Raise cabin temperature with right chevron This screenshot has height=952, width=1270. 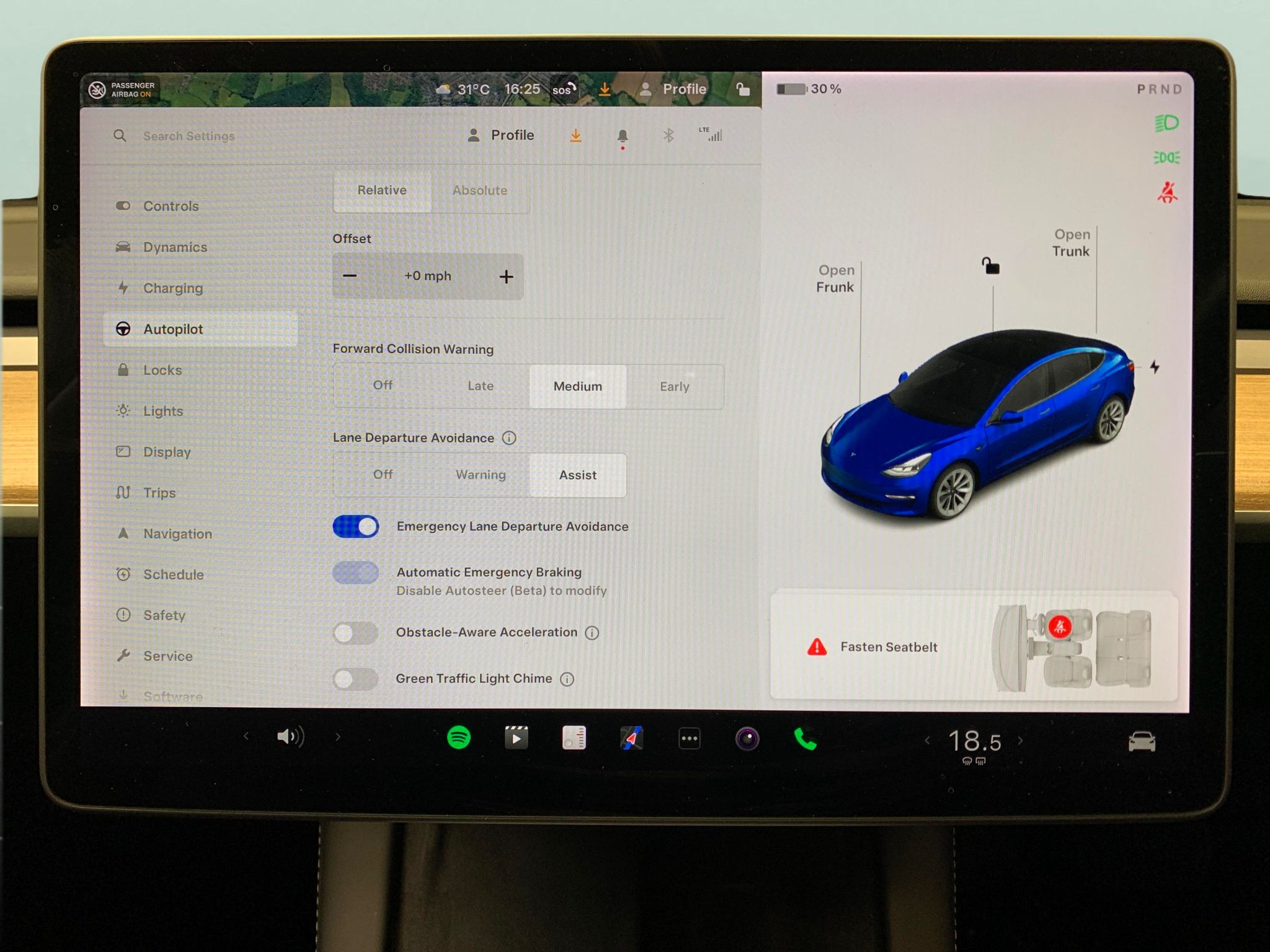click(x=1020, y=741)
